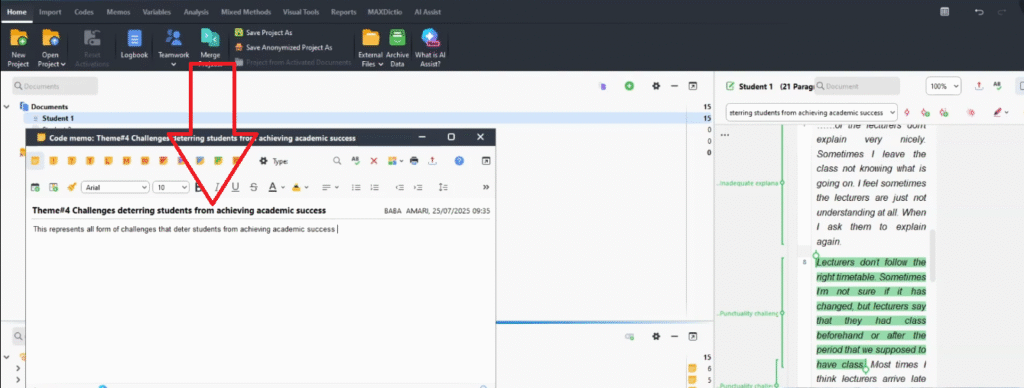Open the Mixed Methods tab
The width and height of the screenshot is (1024, 388).
click(246, 12)
